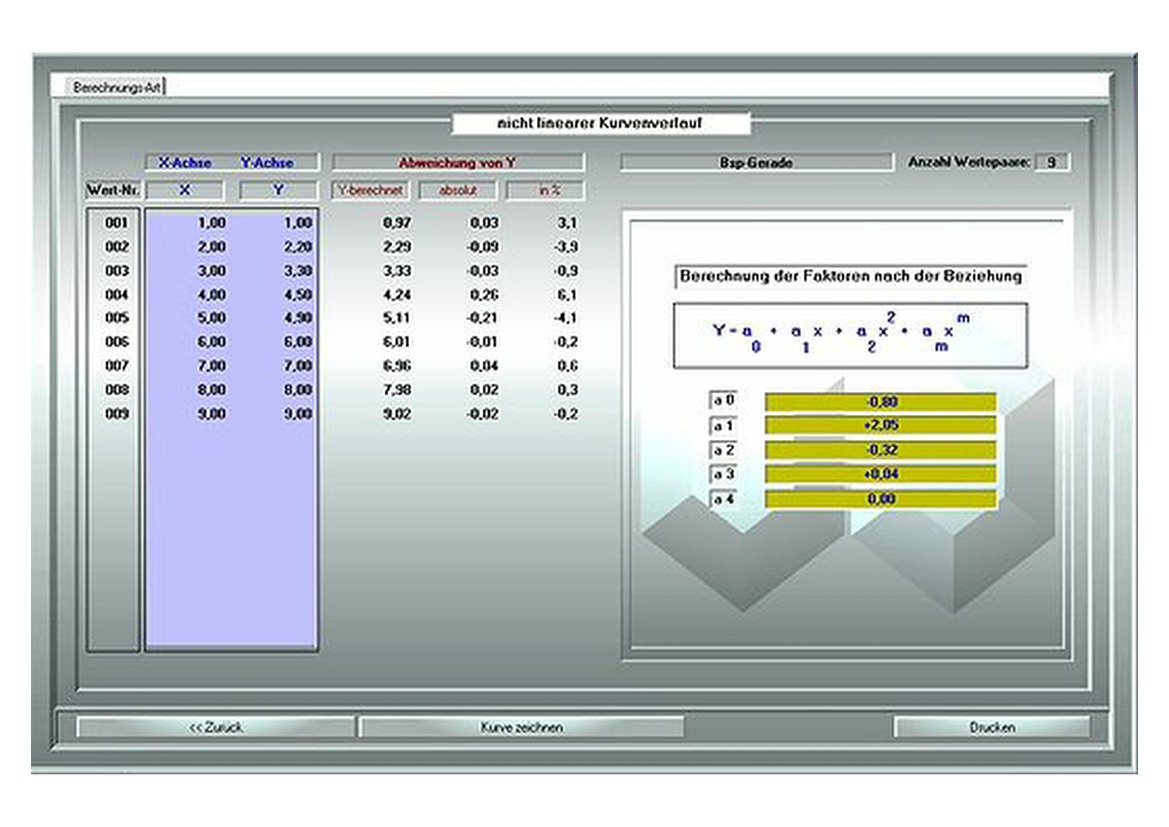Open the Berechnungs-Art tab
This screenshot has height=827, width=1169.
[117, 87]
